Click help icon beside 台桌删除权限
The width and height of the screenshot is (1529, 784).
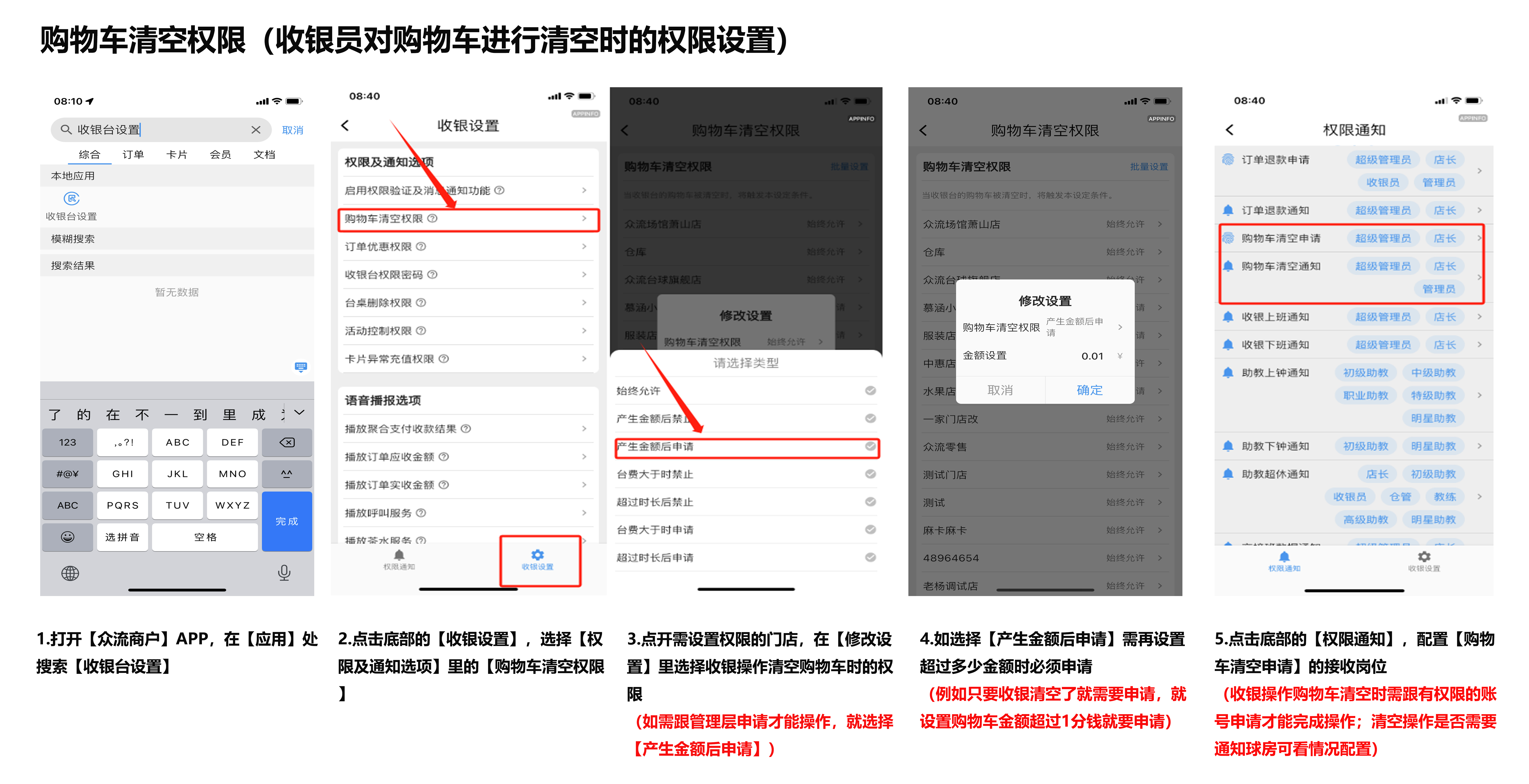coord(421,303)
